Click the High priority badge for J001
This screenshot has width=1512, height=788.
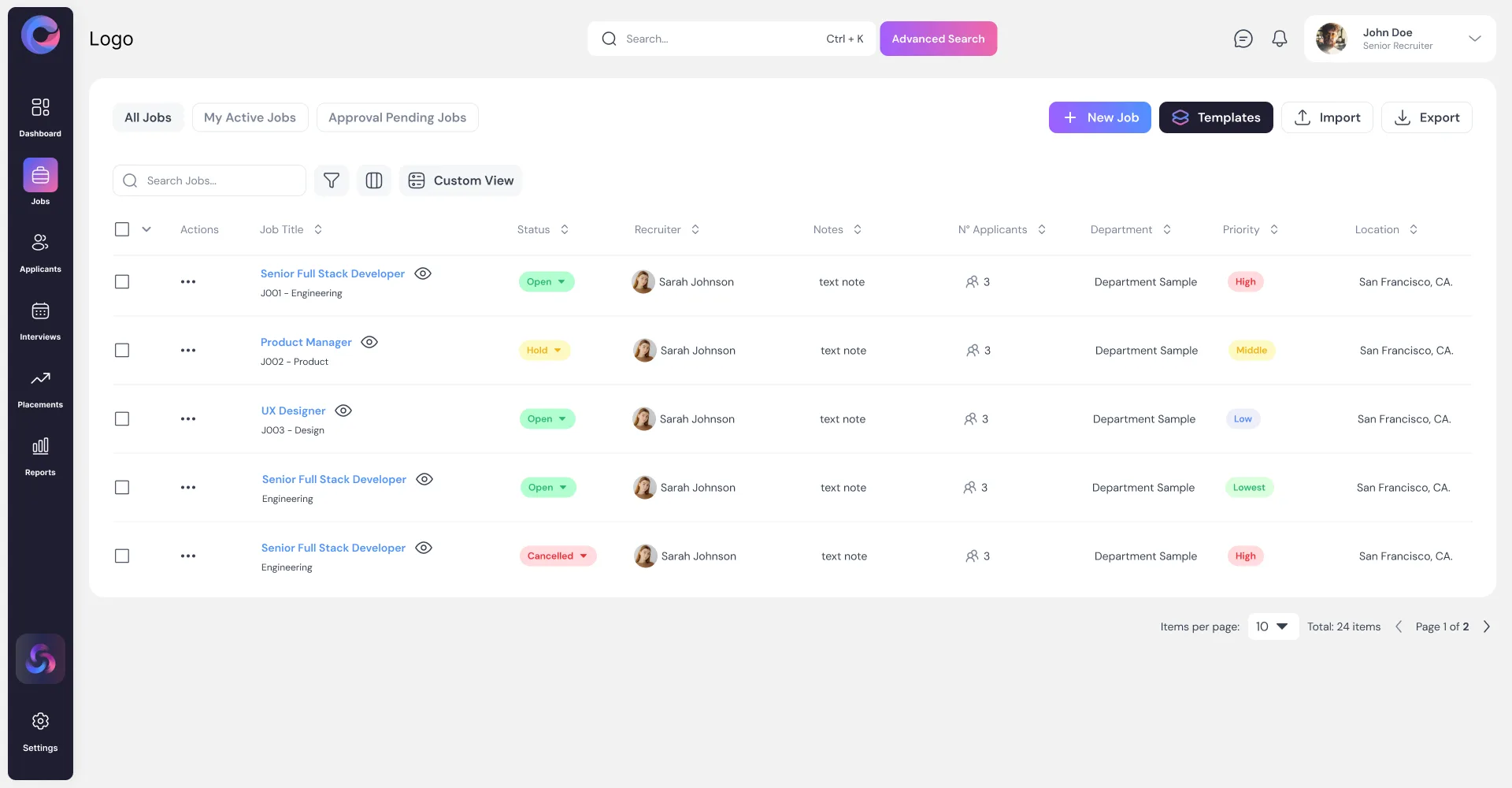tap(1245, 281)
